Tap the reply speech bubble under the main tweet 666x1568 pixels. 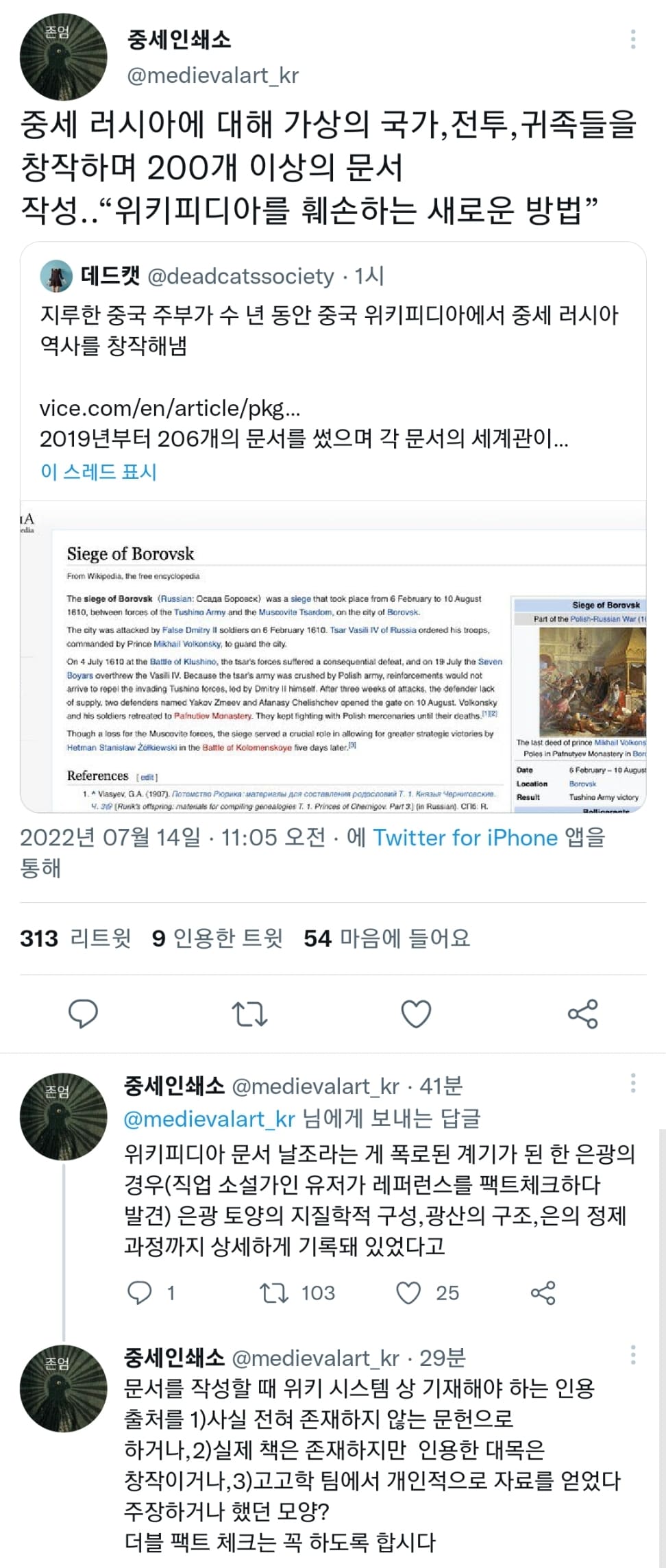(x=84, y=1014)
